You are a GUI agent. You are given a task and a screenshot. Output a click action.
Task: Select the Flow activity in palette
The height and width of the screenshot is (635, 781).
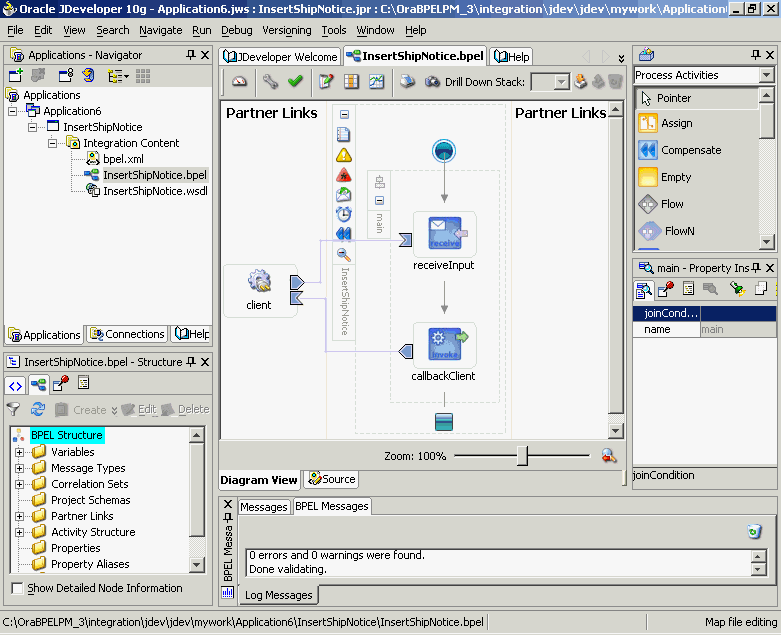671,204
